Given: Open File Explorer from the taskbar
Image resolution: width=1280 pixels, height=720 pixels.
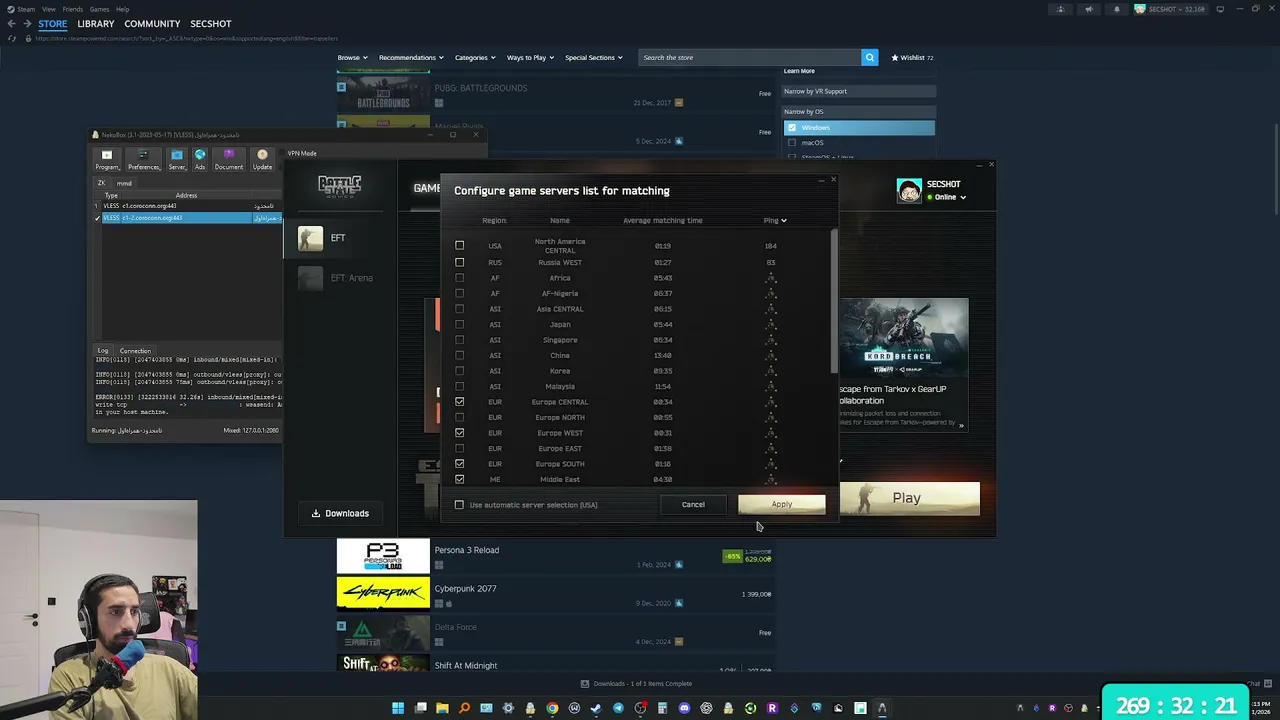Looking at the screenshot, I should tap(442, 708).
